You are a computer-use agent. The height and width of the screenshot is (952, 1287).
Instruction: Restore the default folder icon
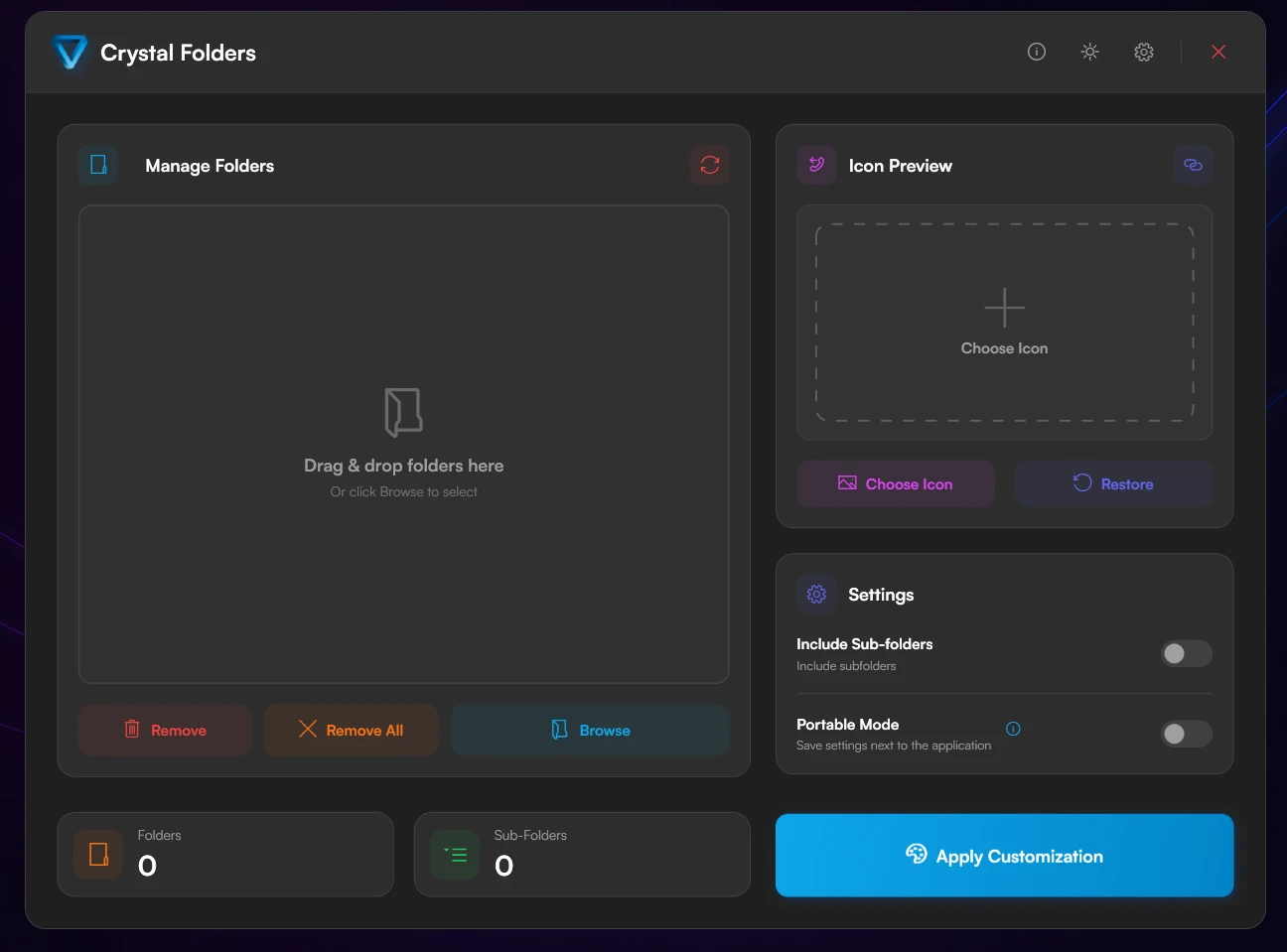[1113, 483]
